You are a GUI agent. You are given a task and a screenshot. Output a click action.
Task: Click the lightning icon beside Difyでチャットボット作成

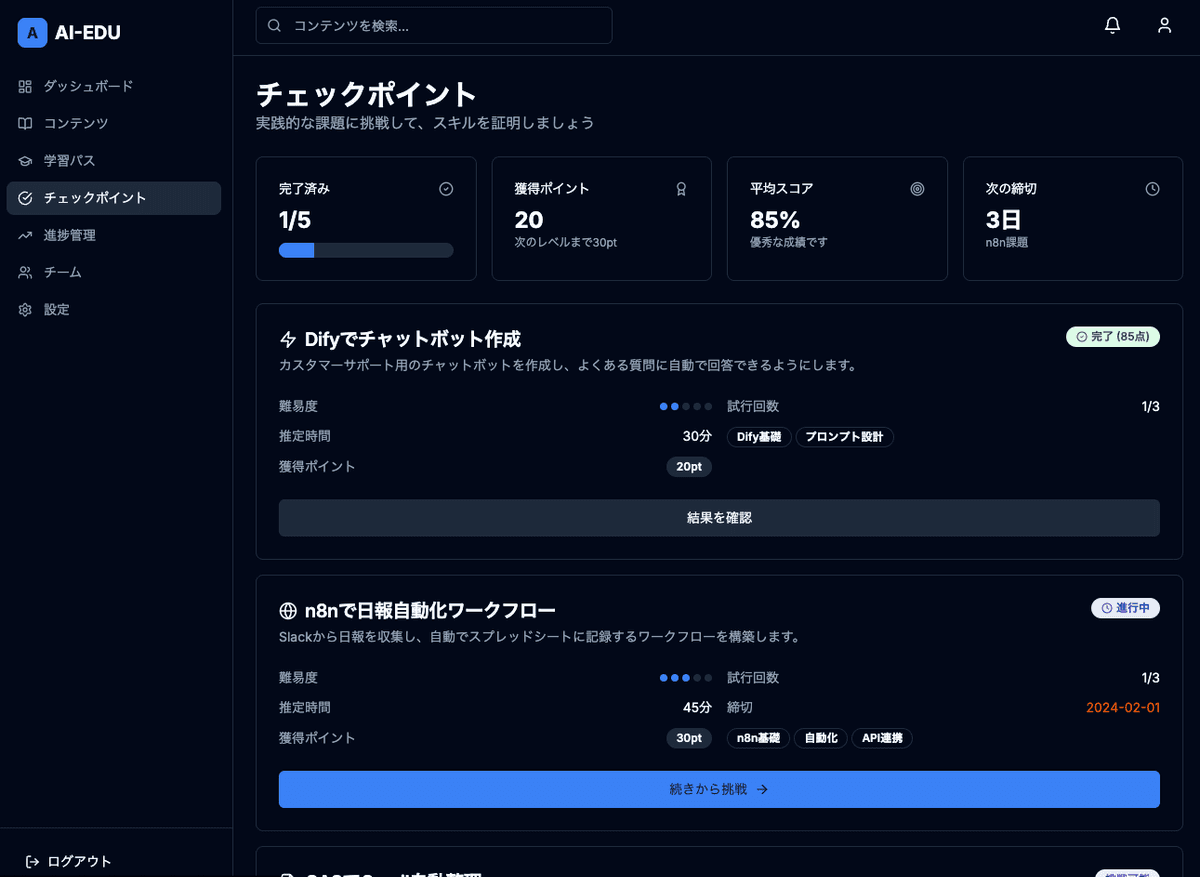pos(288,339)
